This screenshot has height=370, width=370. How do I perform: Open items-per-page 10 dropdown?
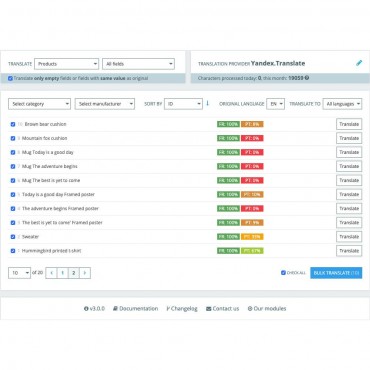click(19, 273)
